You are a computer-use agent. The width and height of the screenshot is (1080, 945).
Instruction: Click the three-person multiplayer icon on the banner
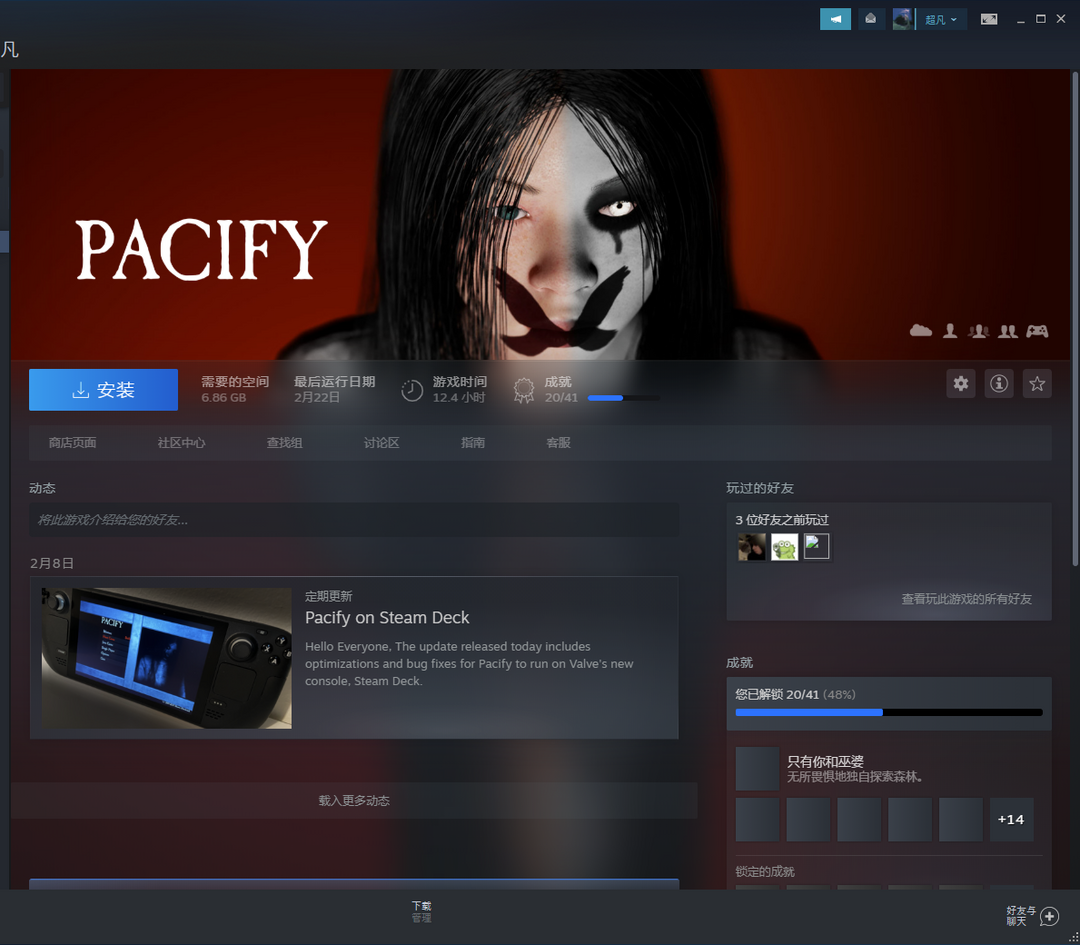(x=978, y=331)
